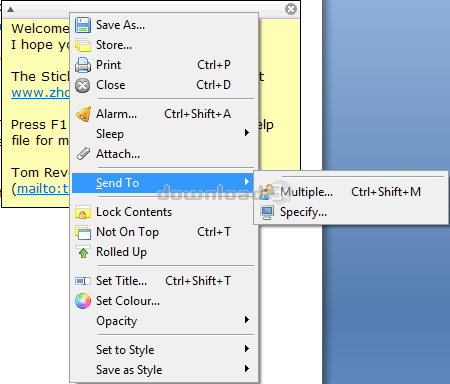Select the Send To menu entry
450x384 pixels.
[163, 183]
